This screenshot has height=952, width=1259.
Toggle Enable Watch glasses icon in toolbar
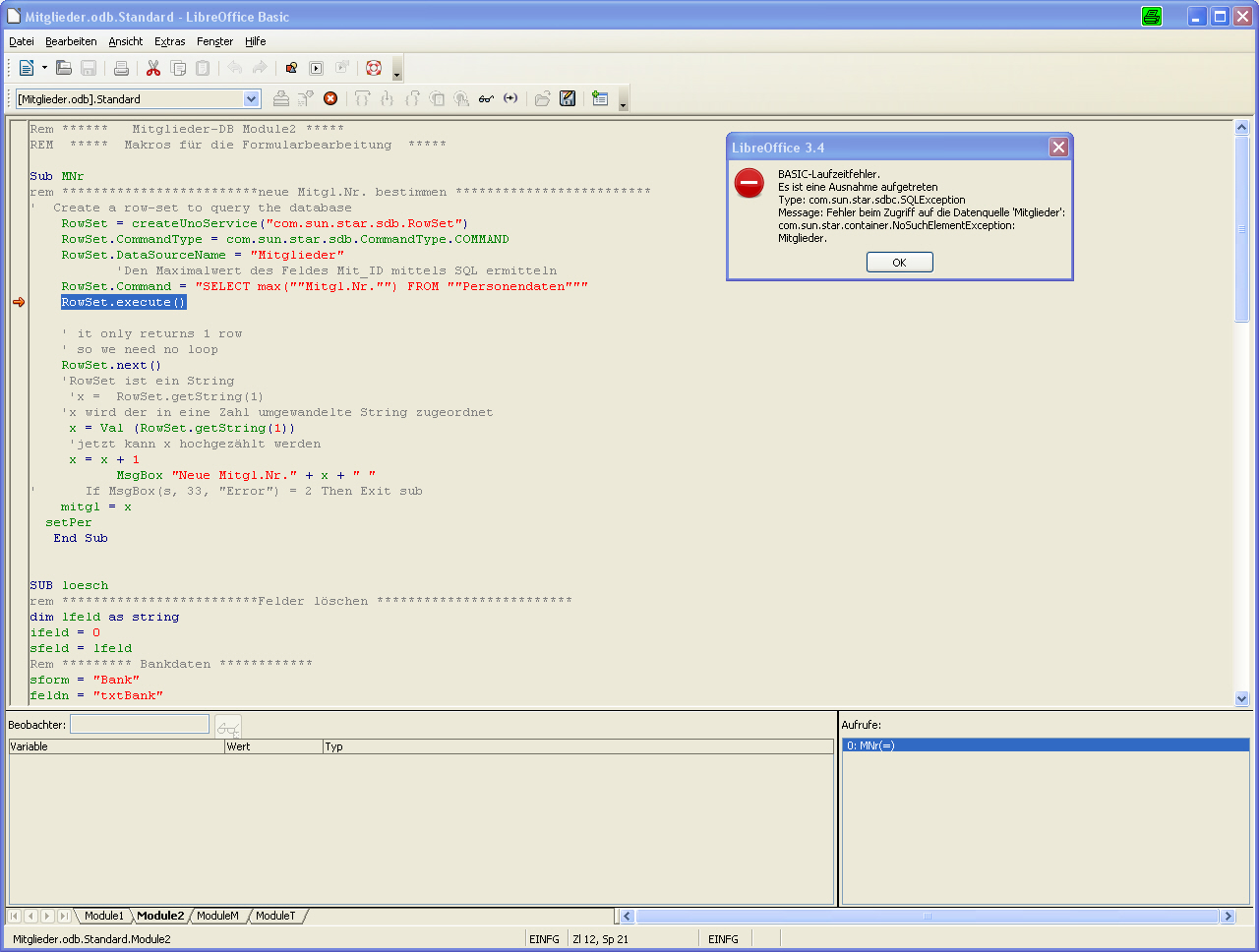tap(486, 98)
